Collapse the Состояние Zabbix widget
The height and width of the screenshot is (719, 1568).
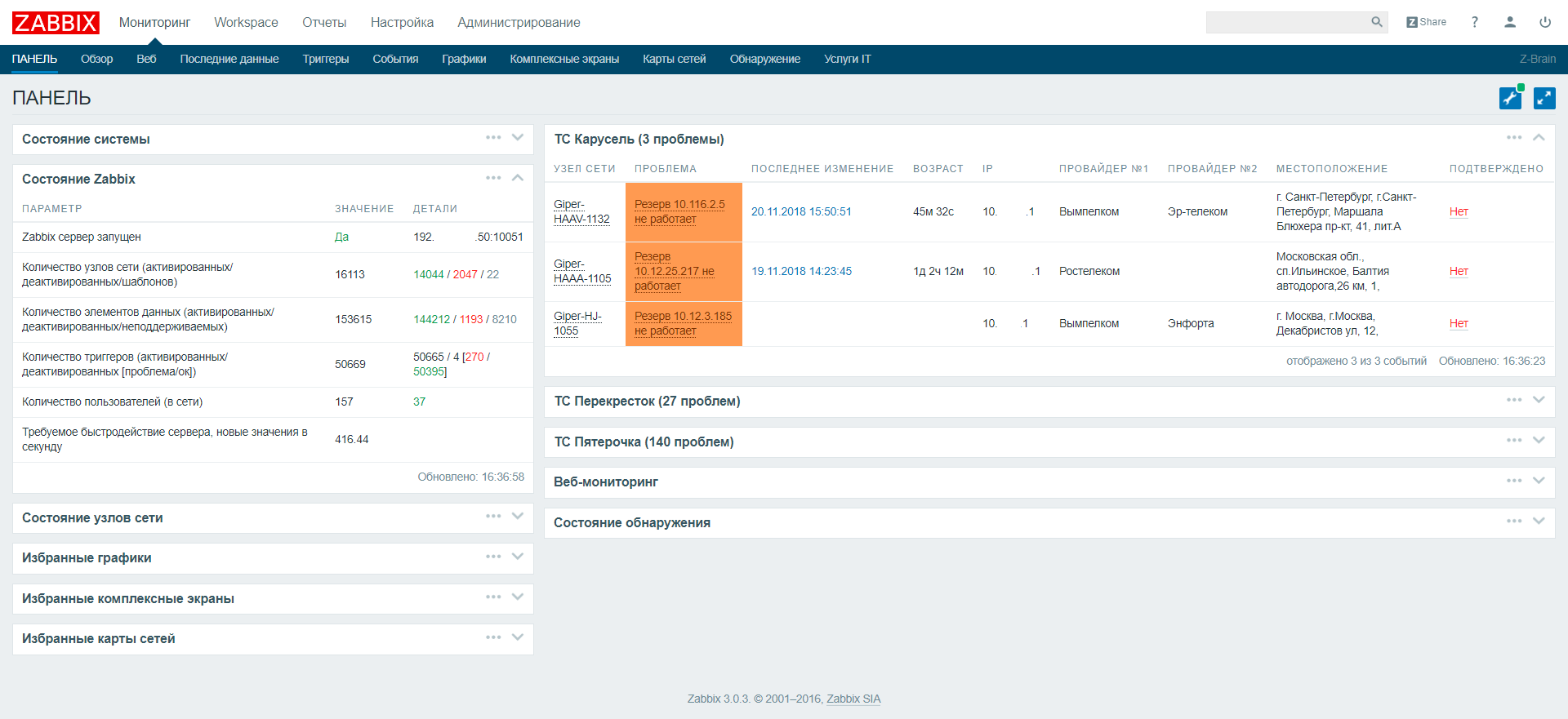pyautogui.click(x=518, y=177)
